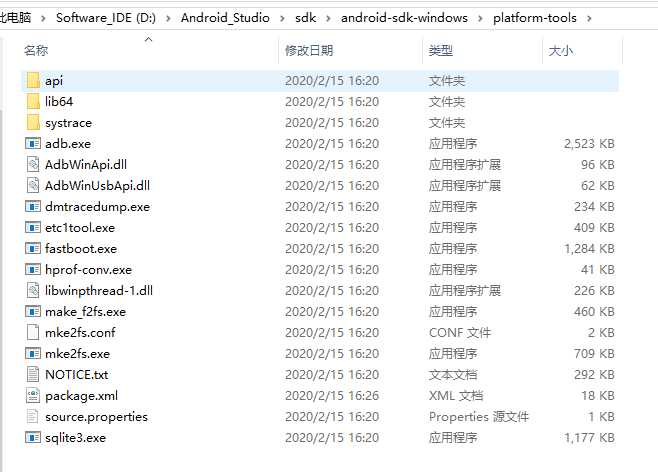Click the sqlite3.exe application icon

tap(33, 437)
